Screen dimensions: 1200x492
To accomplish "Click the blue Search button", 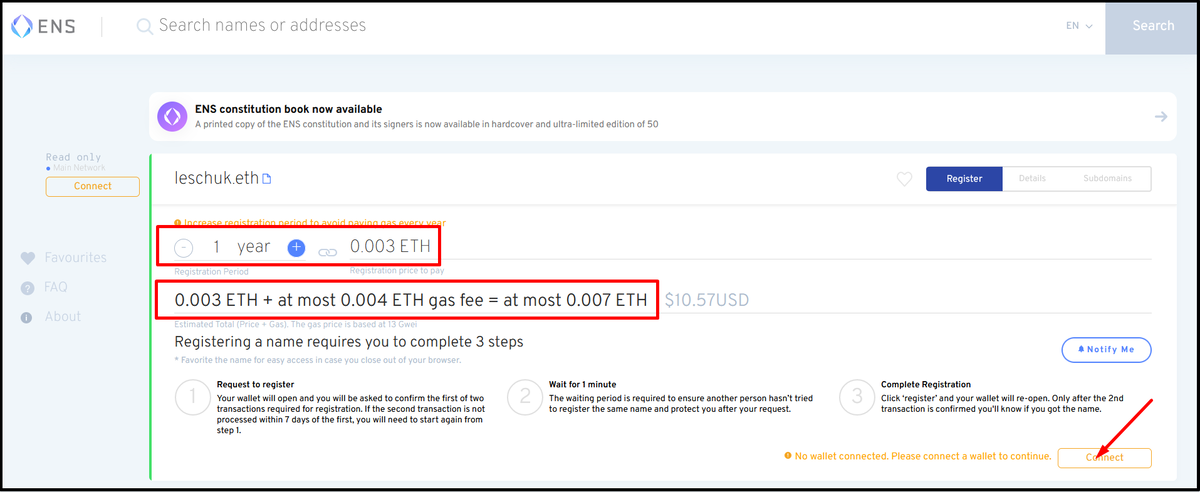I will pyautogui.click(x=1153, y=26).
